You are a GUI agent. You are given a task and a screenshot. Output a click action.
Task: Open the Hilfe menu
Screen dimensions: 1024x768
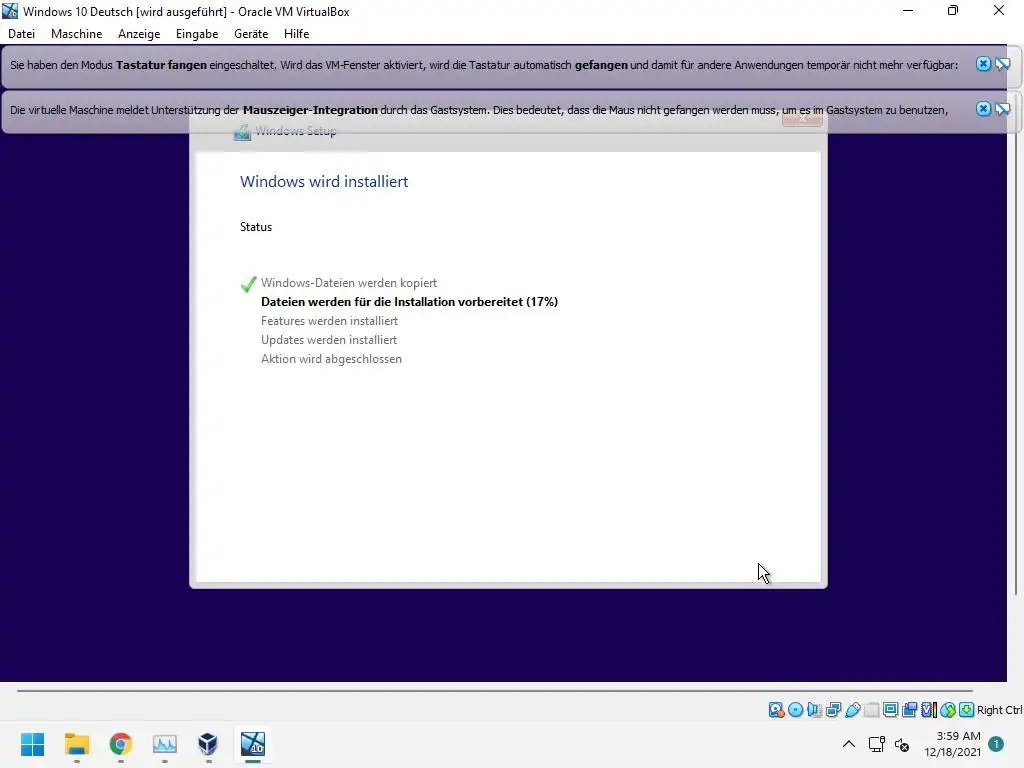click(296, 34)
